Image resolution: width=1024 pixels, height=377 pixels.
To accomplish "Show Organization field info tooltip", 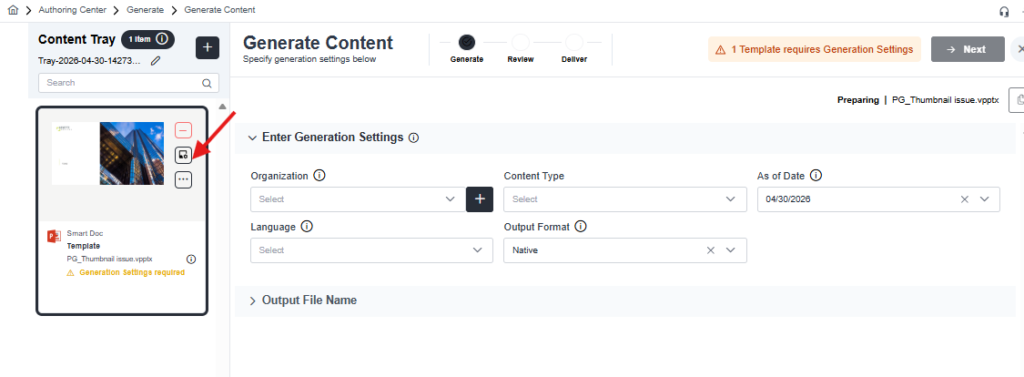I will [x=319, y=176].
